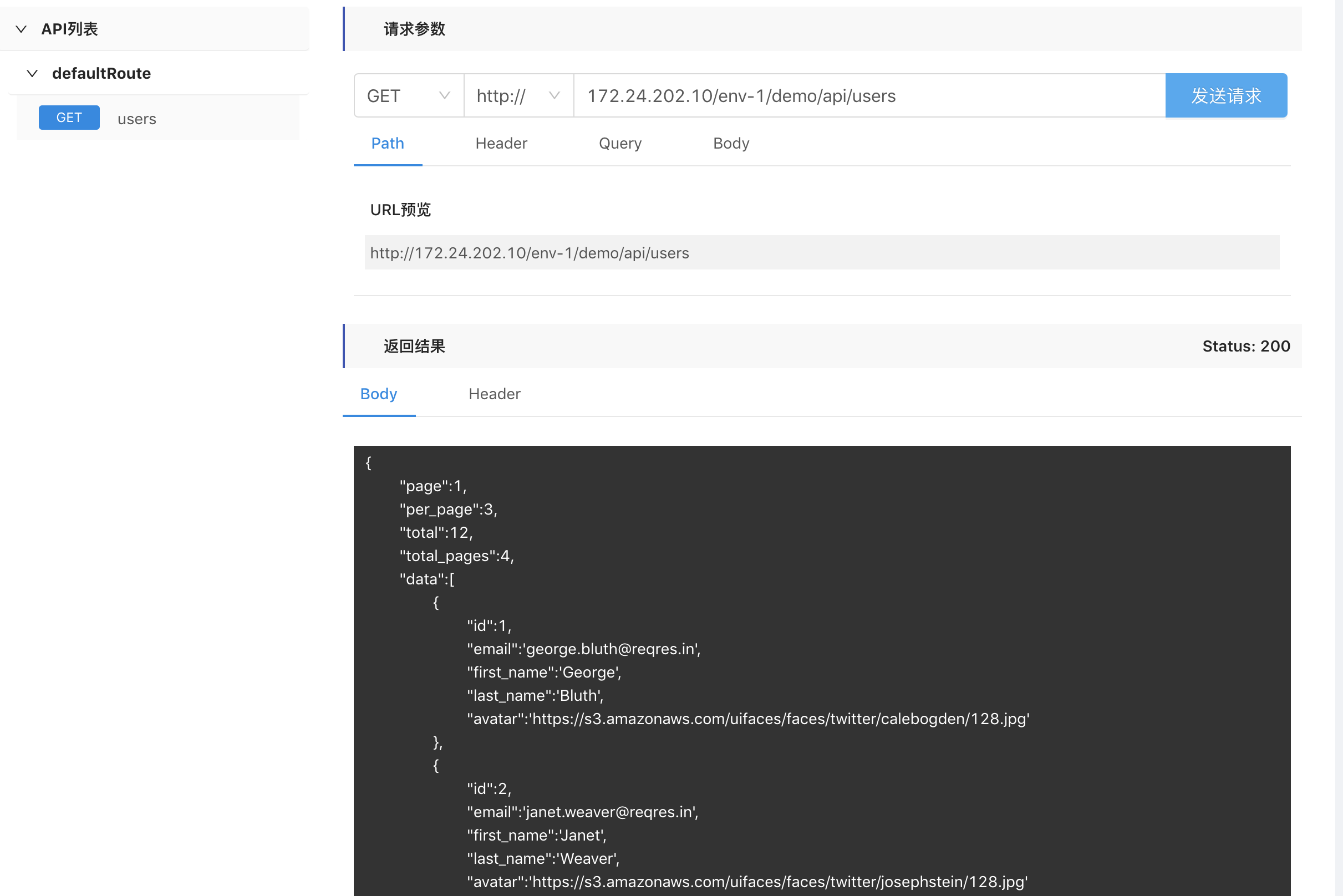Click the 返回结果 section header

(x=414, y=347)
